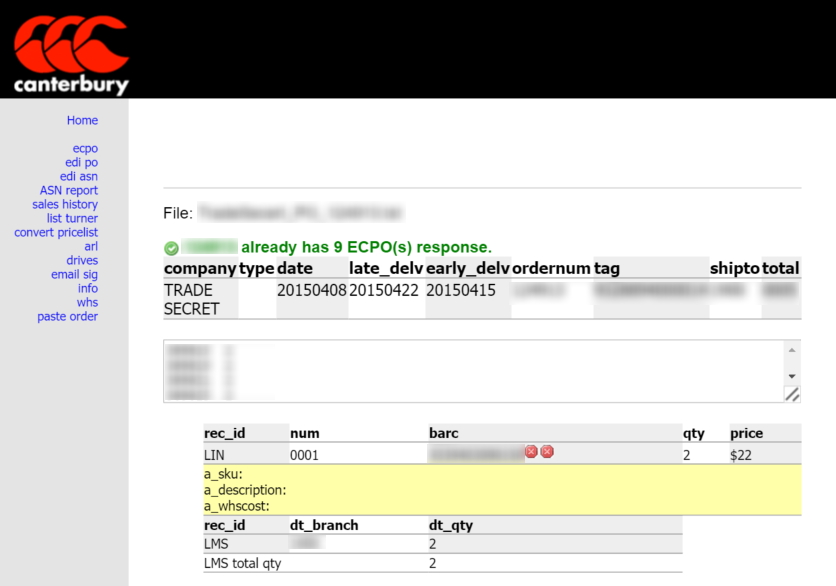Click the 'a_description:' label
Viewport: 836px width, 586px height.
tap(245, 490)
